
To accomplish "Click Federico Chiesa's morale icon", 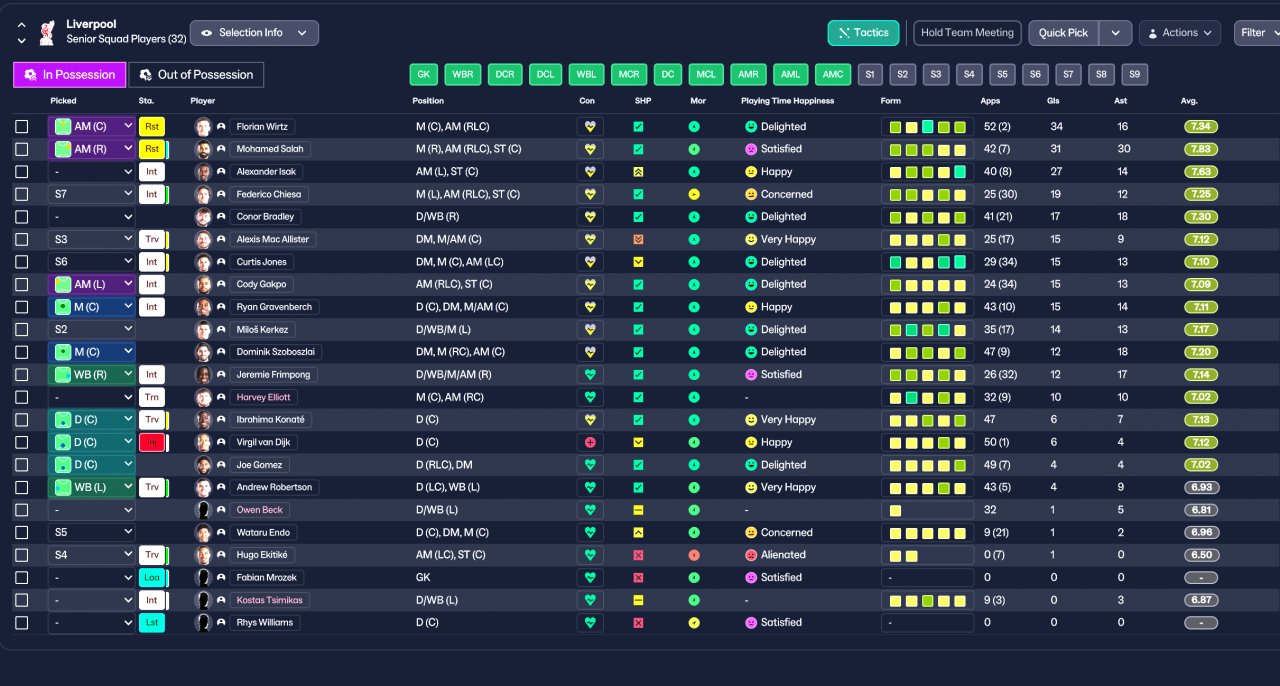I will point(694,194).
